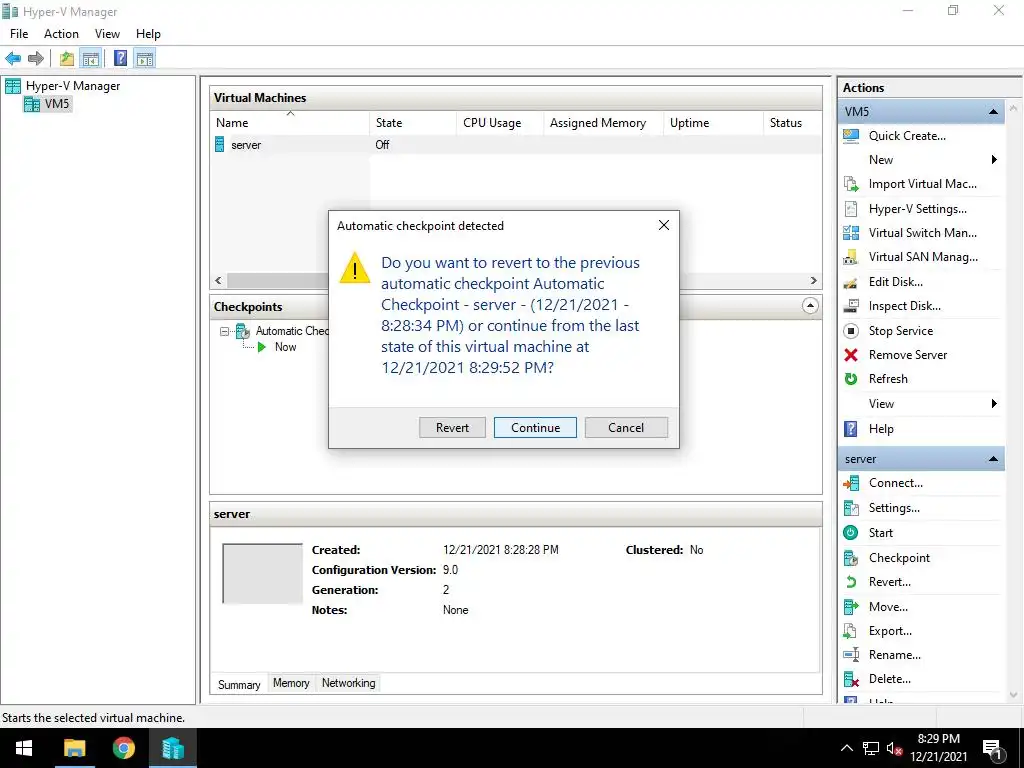Screen dimensions: 1024x768
Task: Click the Up one level folder icon
Action: [x=67, y=59]
